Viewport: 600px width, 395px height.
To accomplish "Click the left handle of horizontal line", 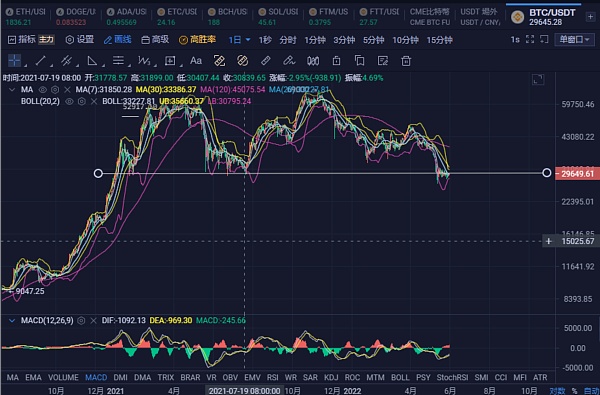I will point(98,173).
